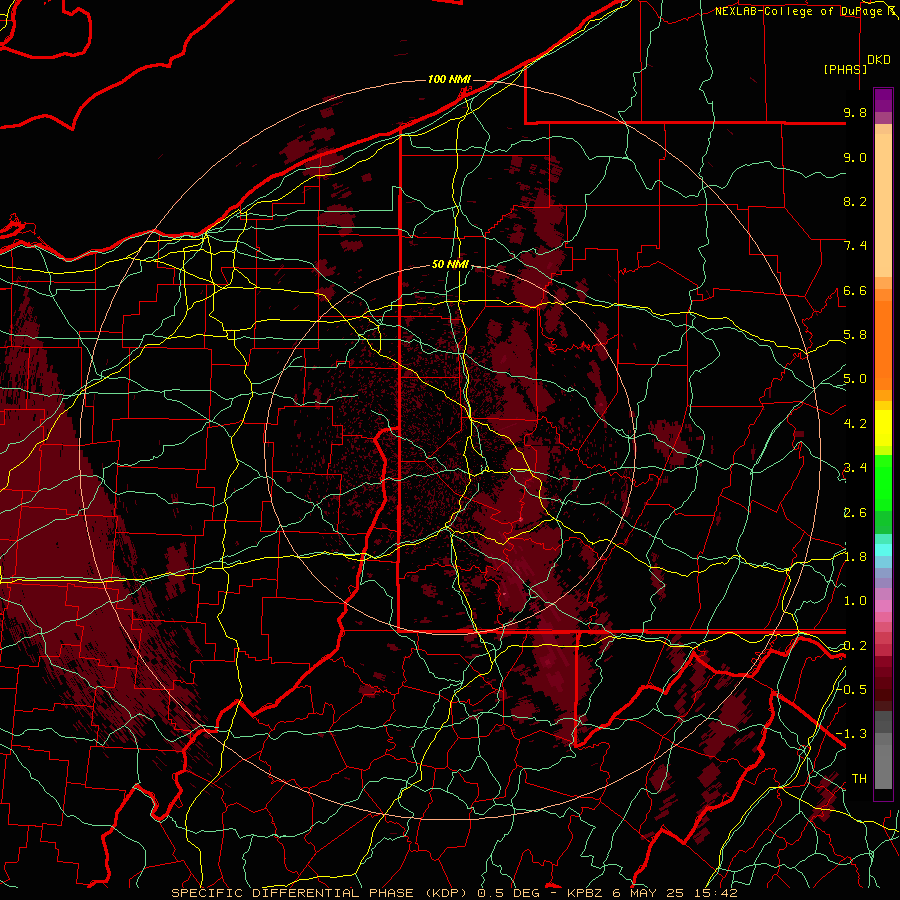
Task: Click the 9.0 value on the color scale
Action: [x=855, y=157]
